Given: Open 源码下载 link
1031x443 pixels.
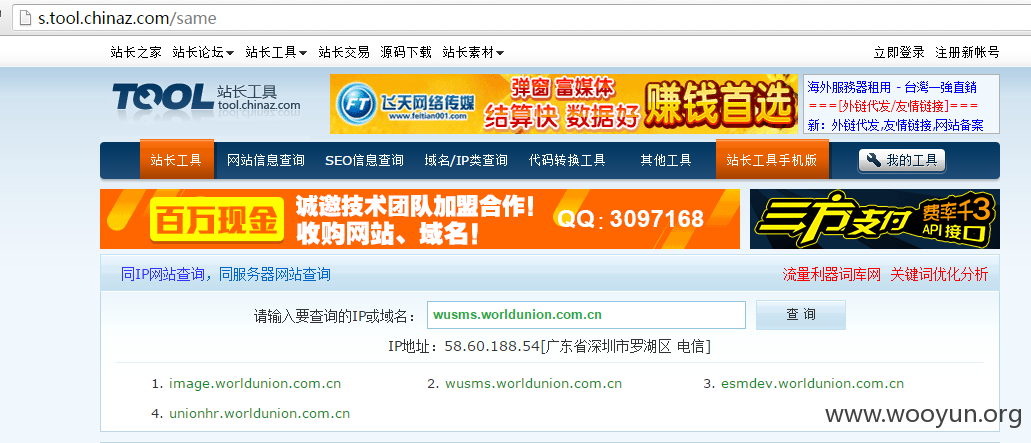Looking at the screenshot, I should click(406, 53).
